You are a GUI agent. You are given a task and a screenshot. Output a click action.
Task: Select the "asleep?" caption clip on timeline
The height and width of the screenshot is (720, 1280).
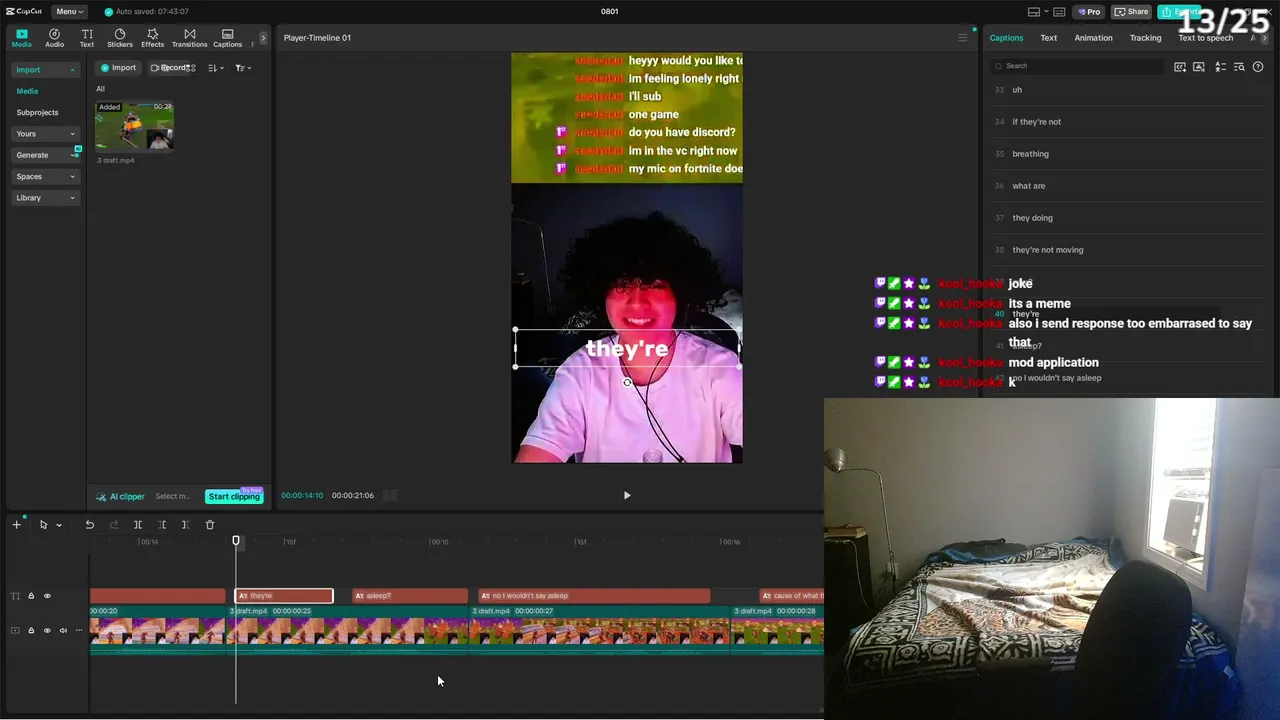(410, 596)
